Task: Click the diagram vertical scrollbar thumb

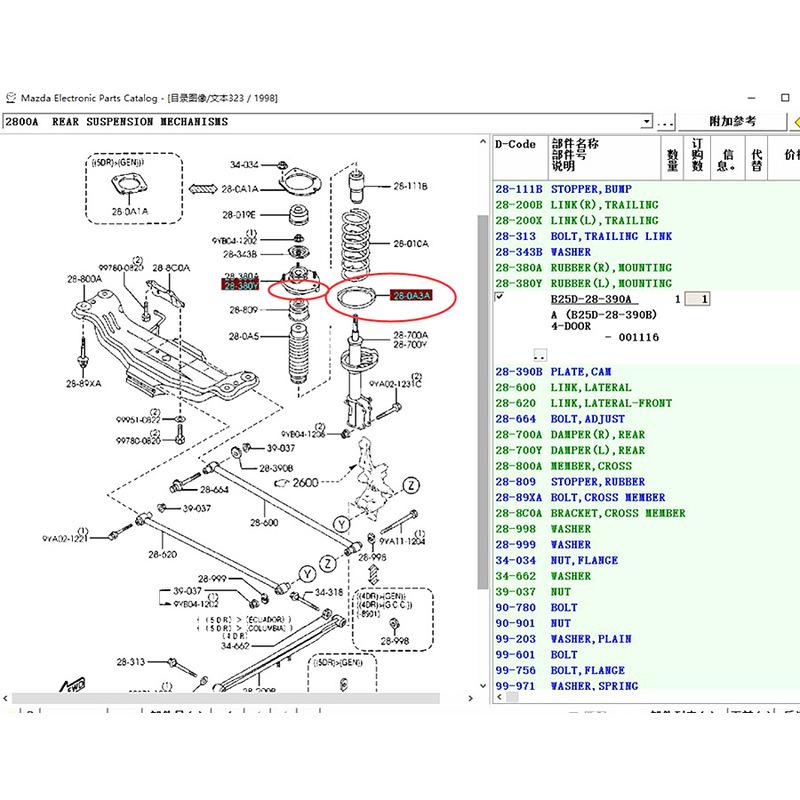Action: coord(483,402)
